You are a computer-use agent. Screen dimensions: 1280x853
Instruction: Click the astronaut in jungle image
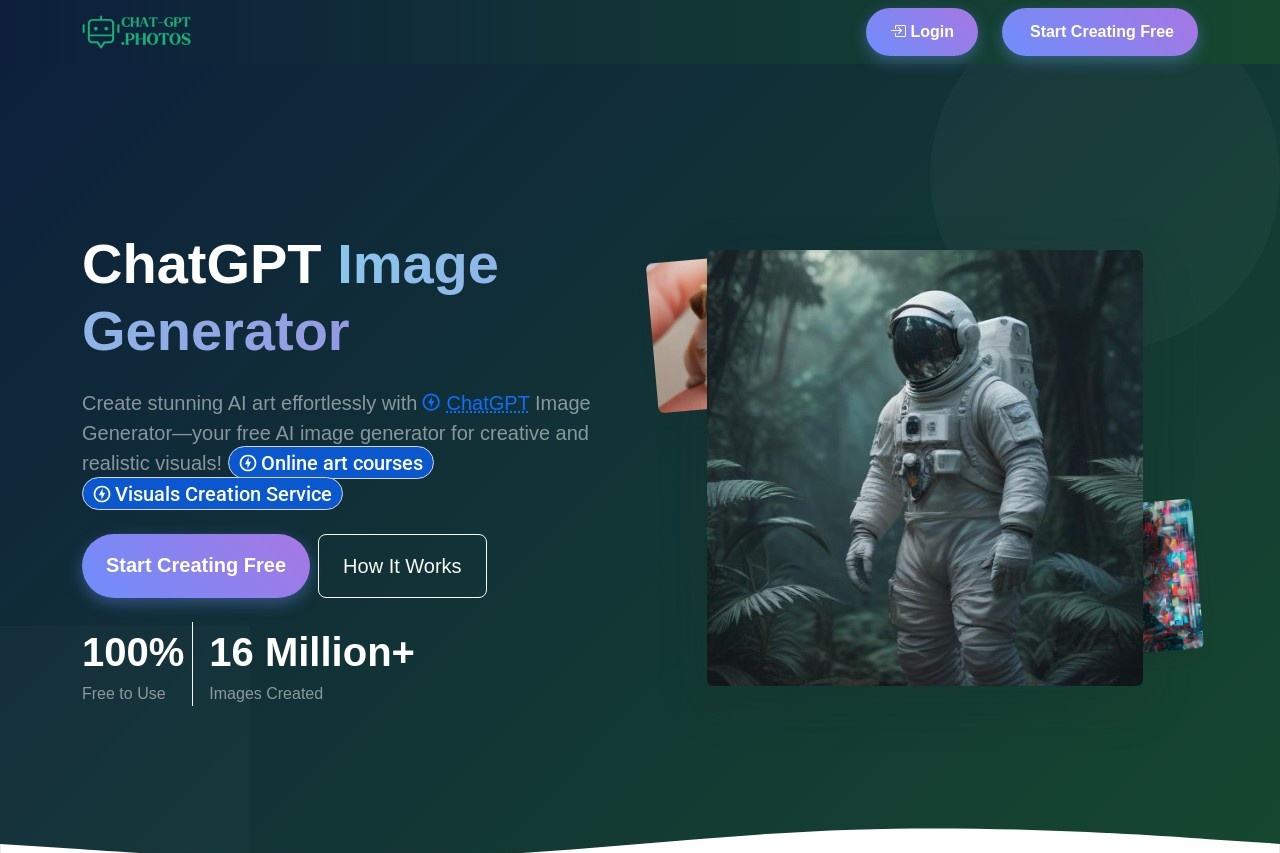[x=925, y=468]
